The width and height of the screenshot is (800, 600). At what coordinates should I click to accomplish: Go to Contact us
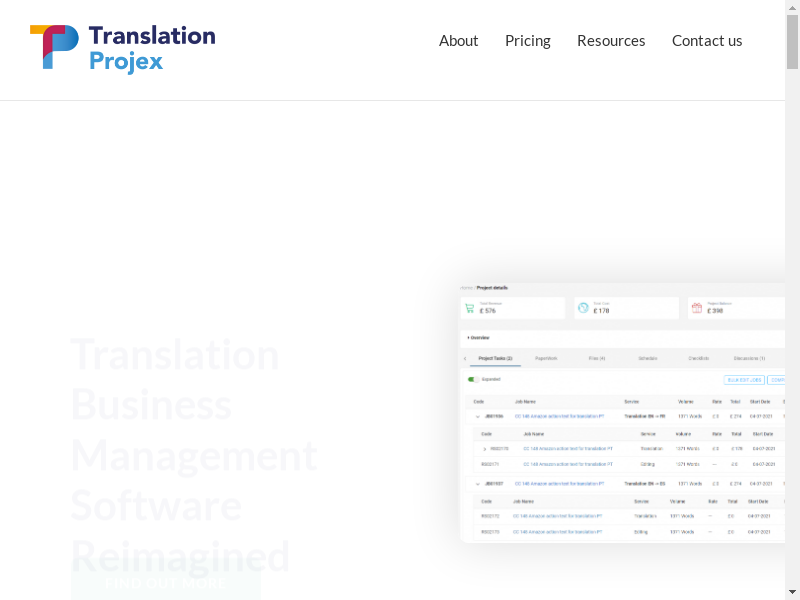(x=706, y=40)
